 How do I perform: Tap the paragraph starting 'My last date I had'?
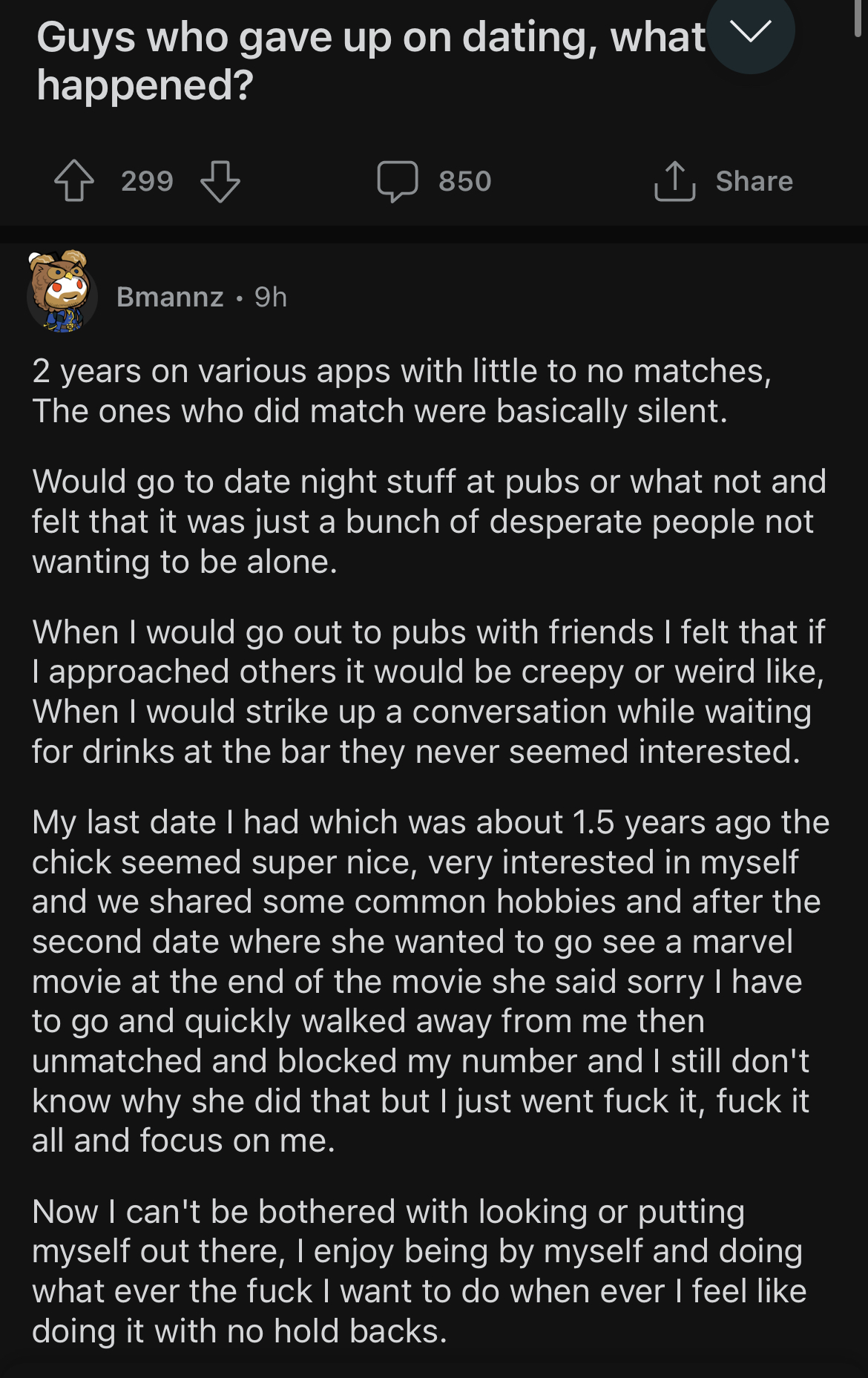pos(430,981)
